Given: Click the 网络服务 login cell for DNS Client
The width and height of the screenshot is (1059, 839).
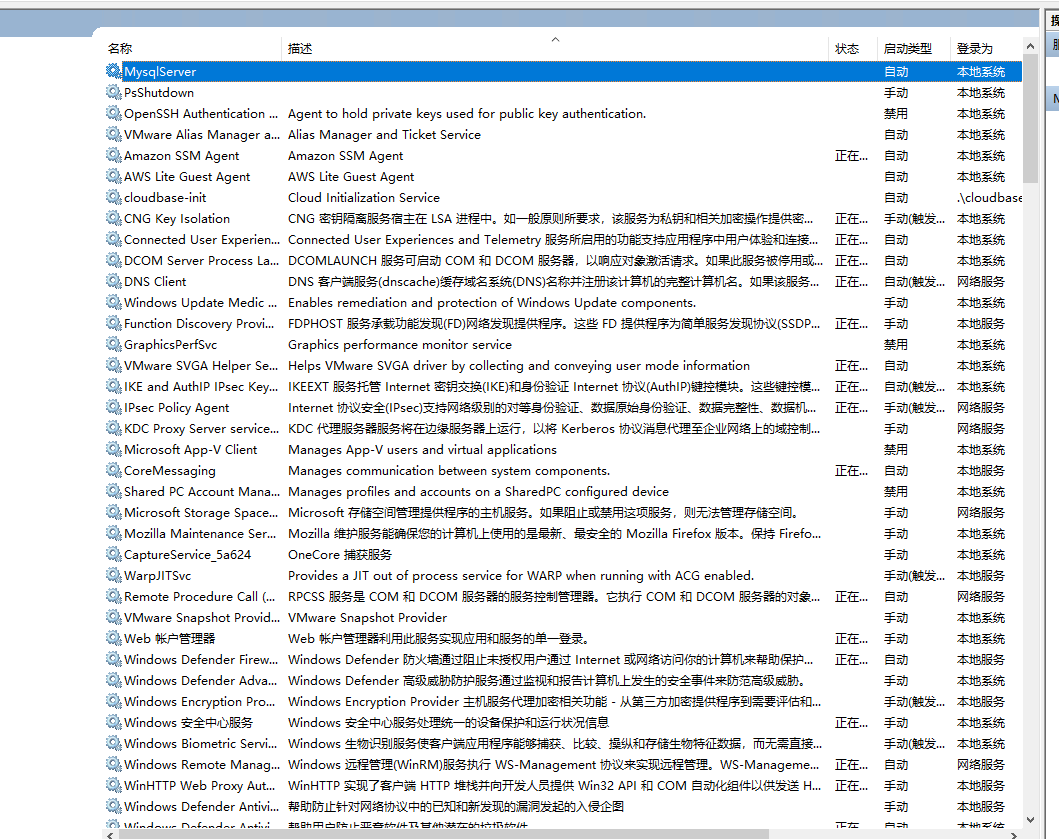Looking at the screenshot, I should coord(981,282).
